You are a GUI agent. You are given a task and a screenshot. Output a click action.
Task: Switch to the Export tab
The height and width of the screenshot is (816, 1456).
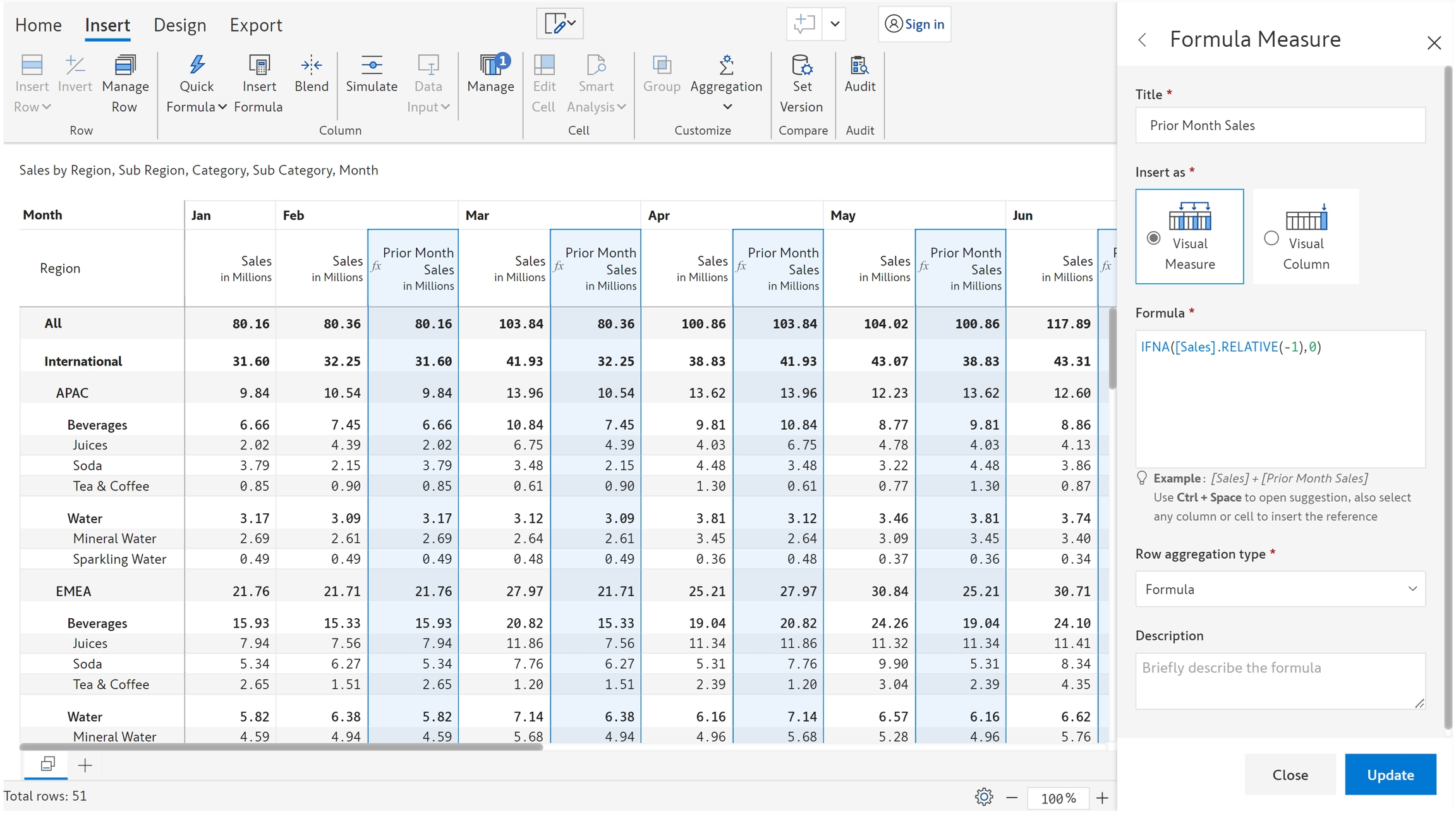pos(255,25)
